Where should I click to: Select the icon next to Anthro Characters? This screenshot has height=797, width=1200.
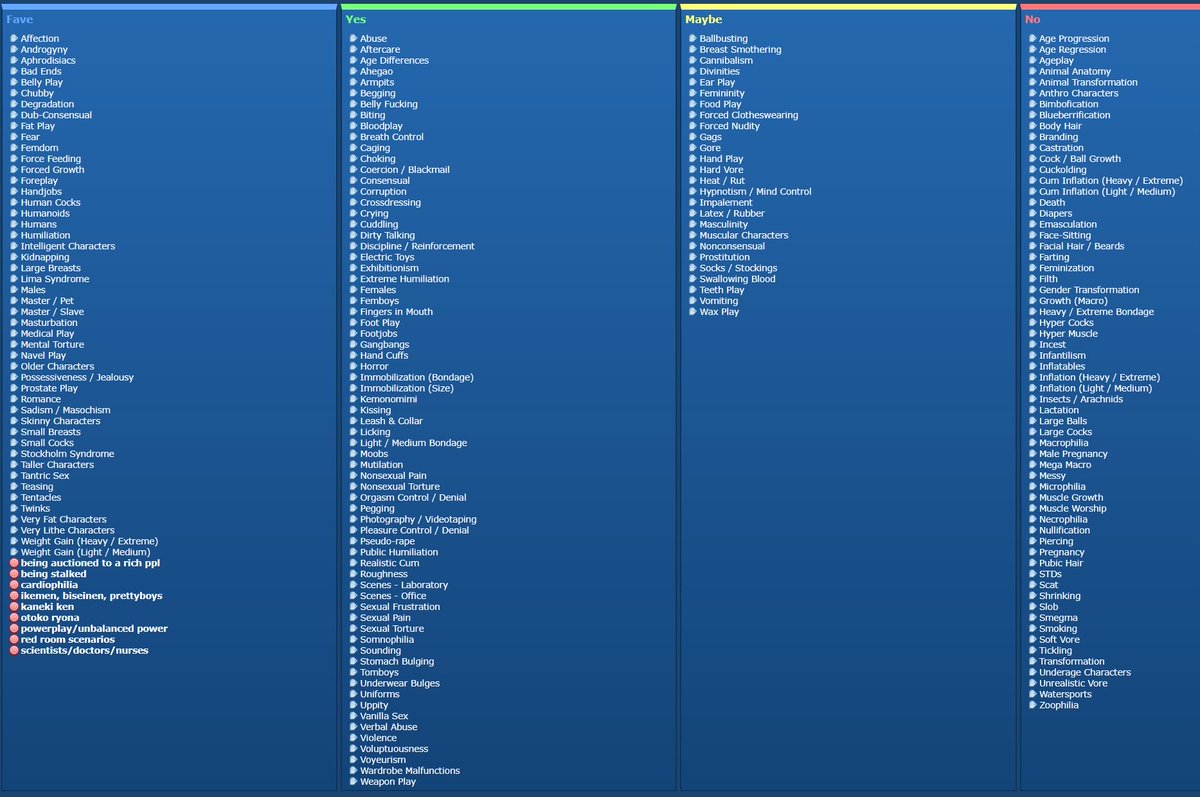[1031, 94]
